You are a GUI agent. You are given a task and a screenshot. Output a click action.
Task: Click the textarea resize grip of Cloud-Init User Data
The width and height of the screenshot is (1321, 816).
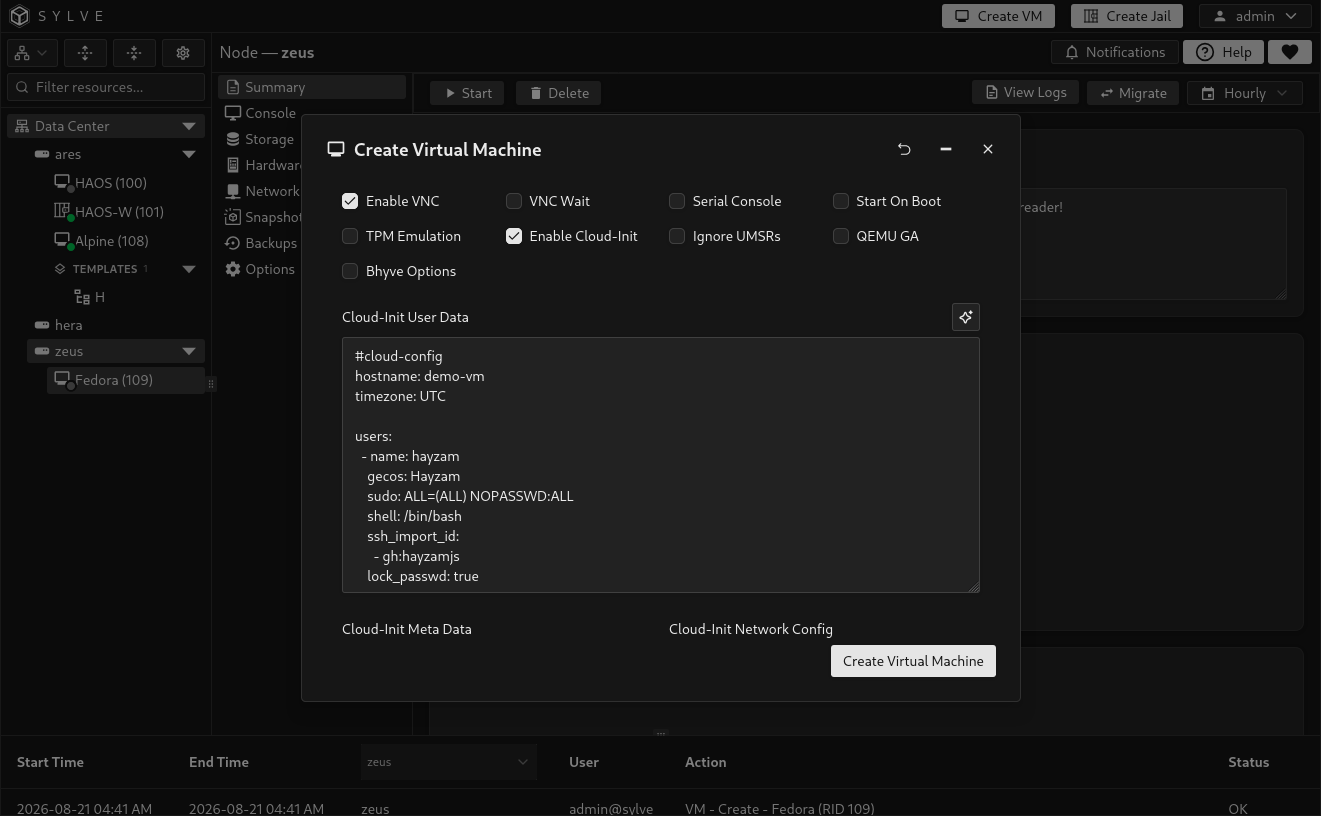[974, 587]
